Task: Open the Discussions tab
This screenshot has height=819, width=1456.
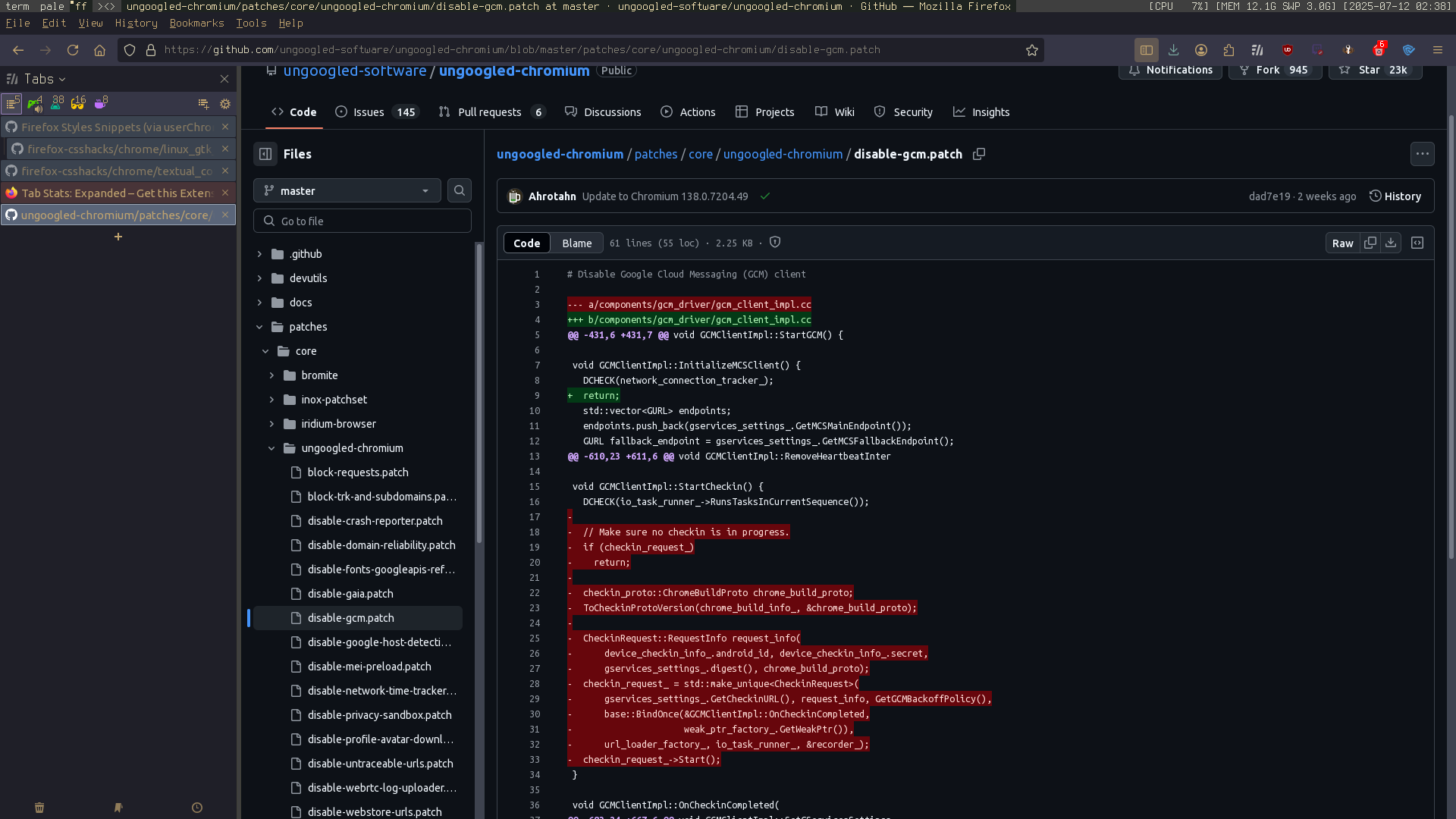Action: point(603,112)
